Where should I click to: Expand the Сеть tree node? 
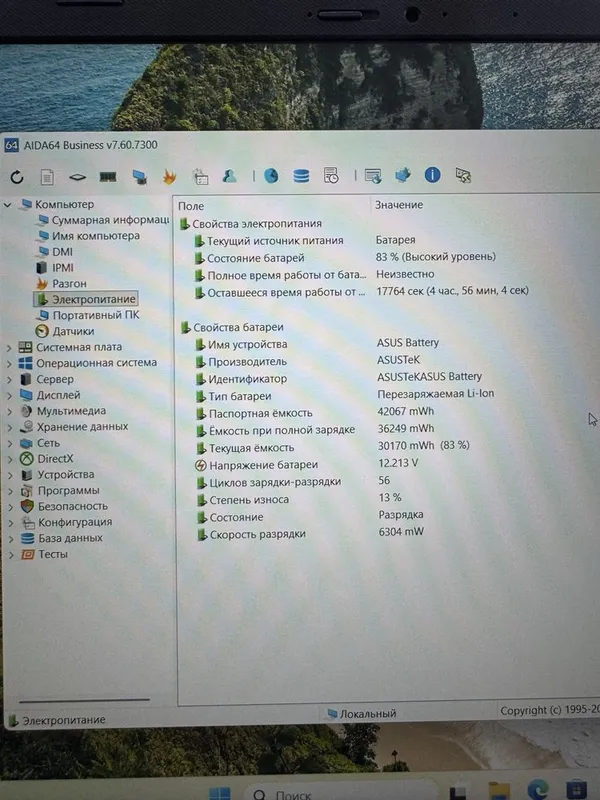click(10, 443)
